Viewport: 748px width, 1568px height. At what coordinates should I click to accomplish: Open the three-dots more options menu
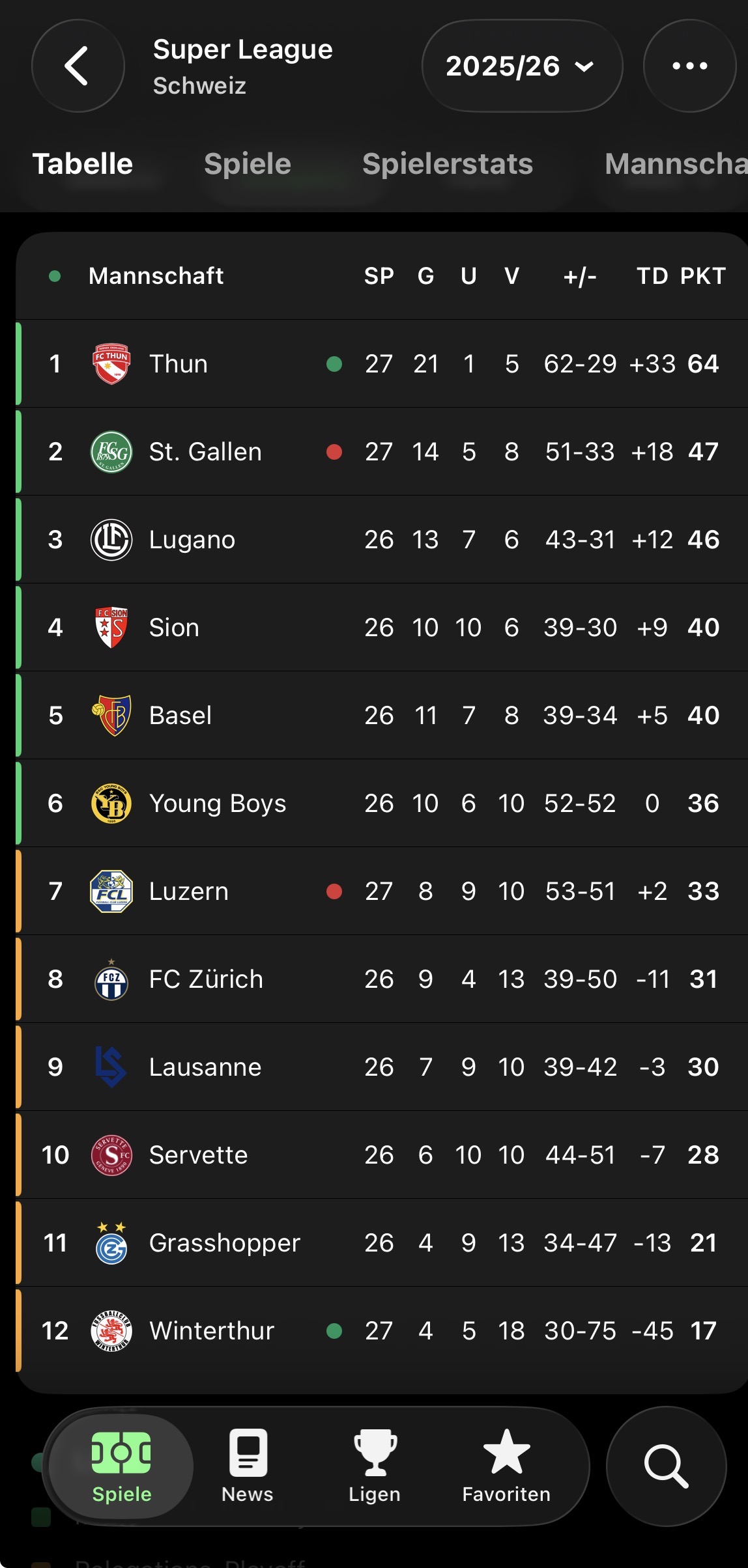(x=689, y=66)
